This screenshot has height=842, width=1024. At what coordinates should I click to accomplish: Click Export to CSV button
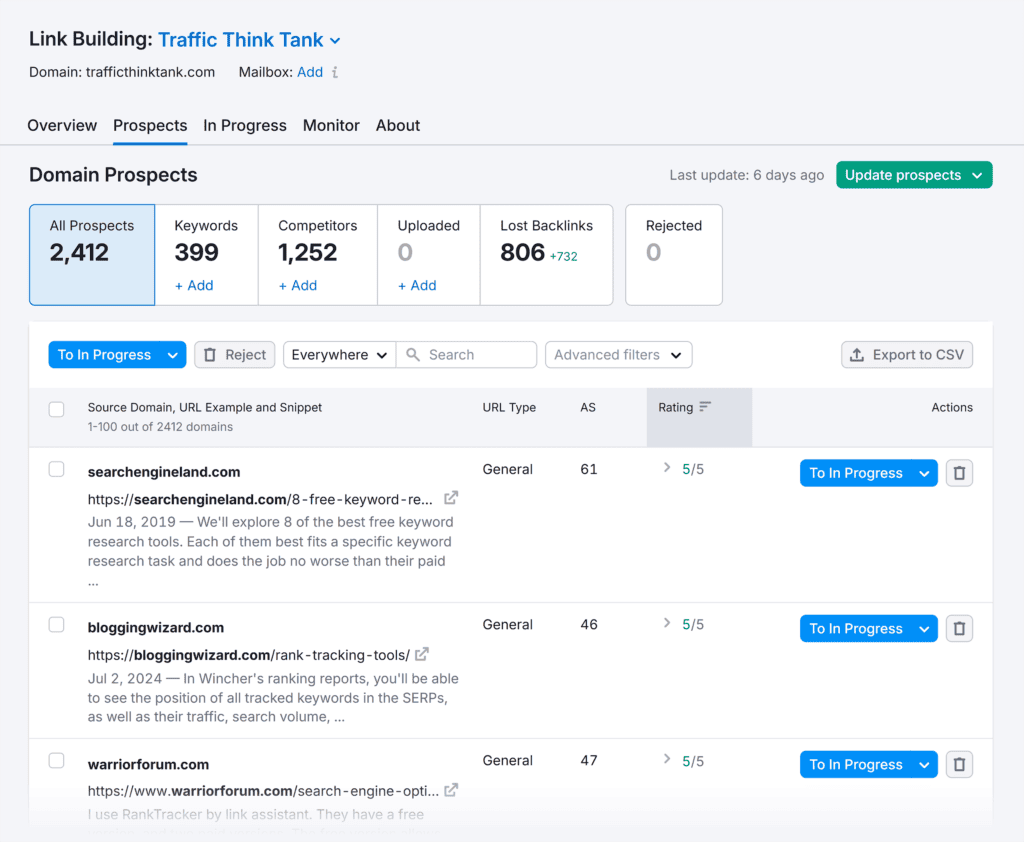tap(907, 355)
